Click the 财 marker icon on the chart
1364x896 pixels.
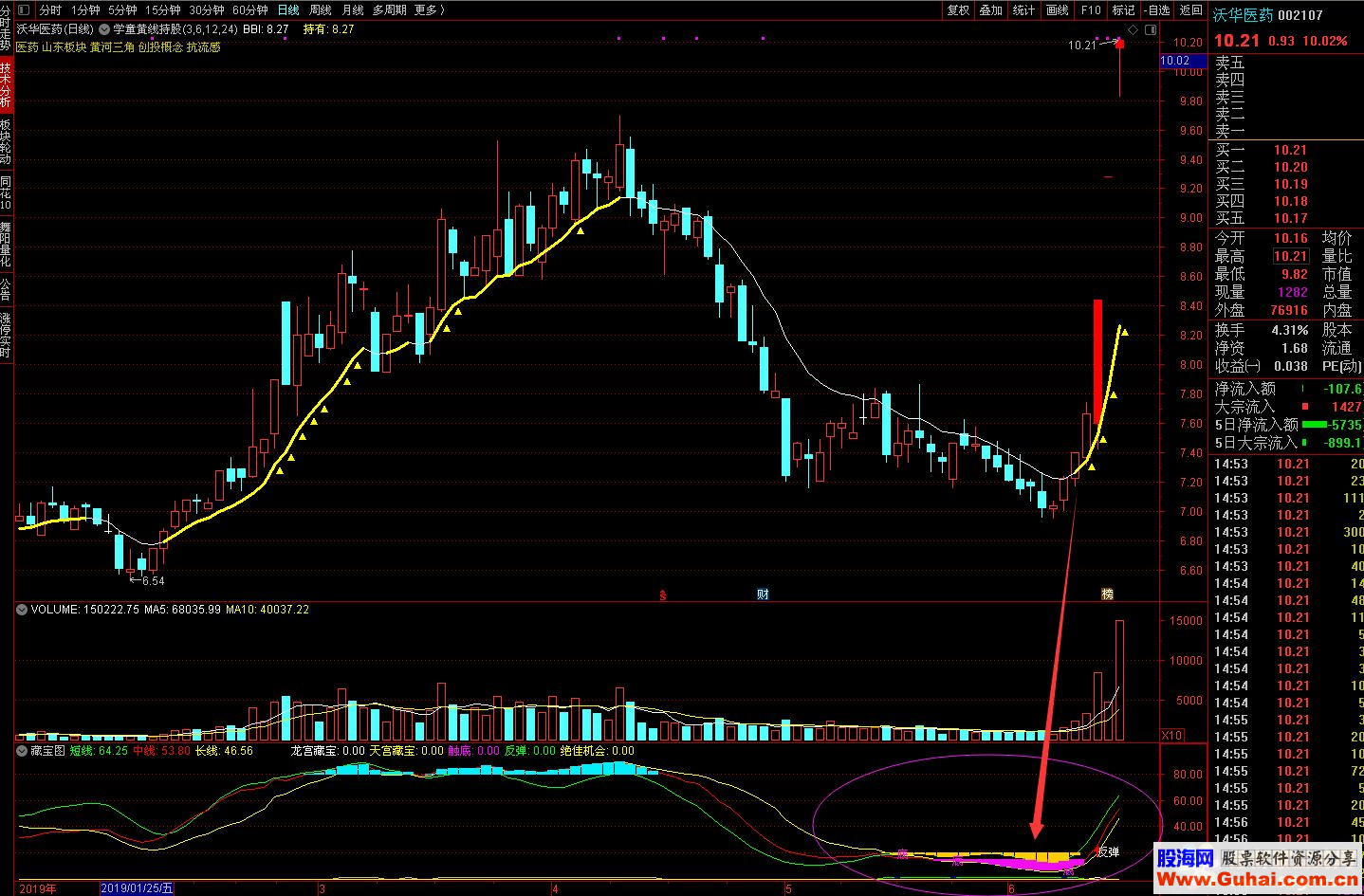click(763, 594)
